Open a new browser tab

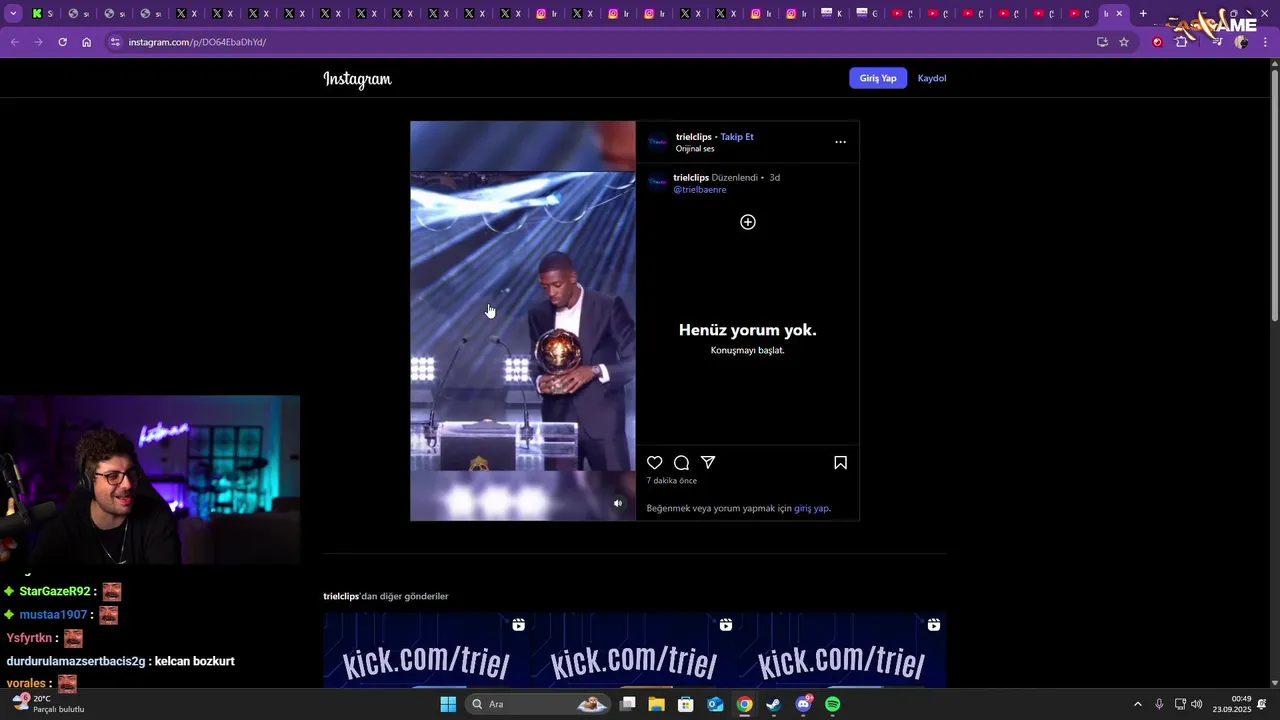coord(1143,13)
